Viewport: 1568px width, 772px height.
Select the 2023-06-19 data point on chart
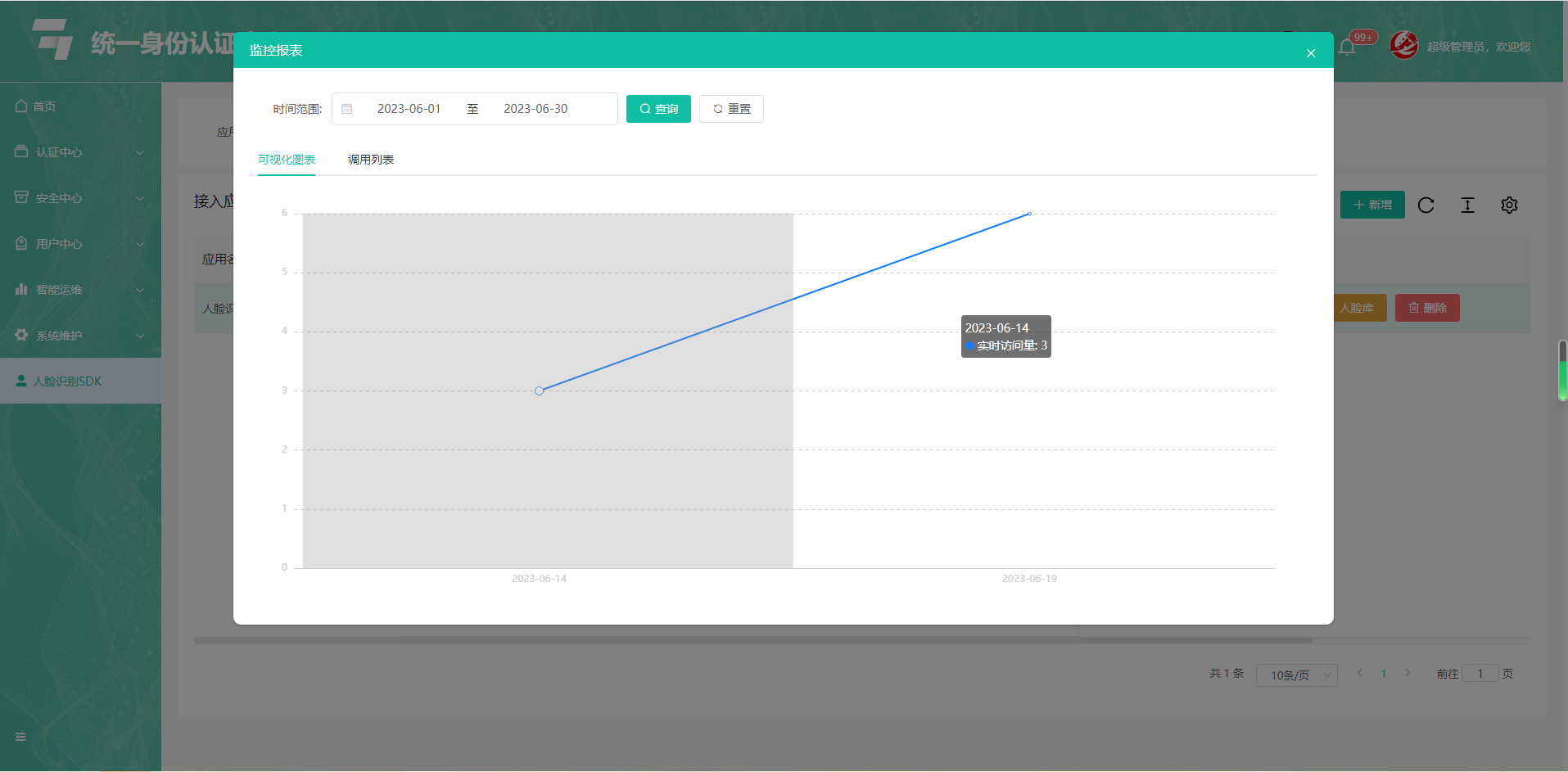click(1029, 214)
